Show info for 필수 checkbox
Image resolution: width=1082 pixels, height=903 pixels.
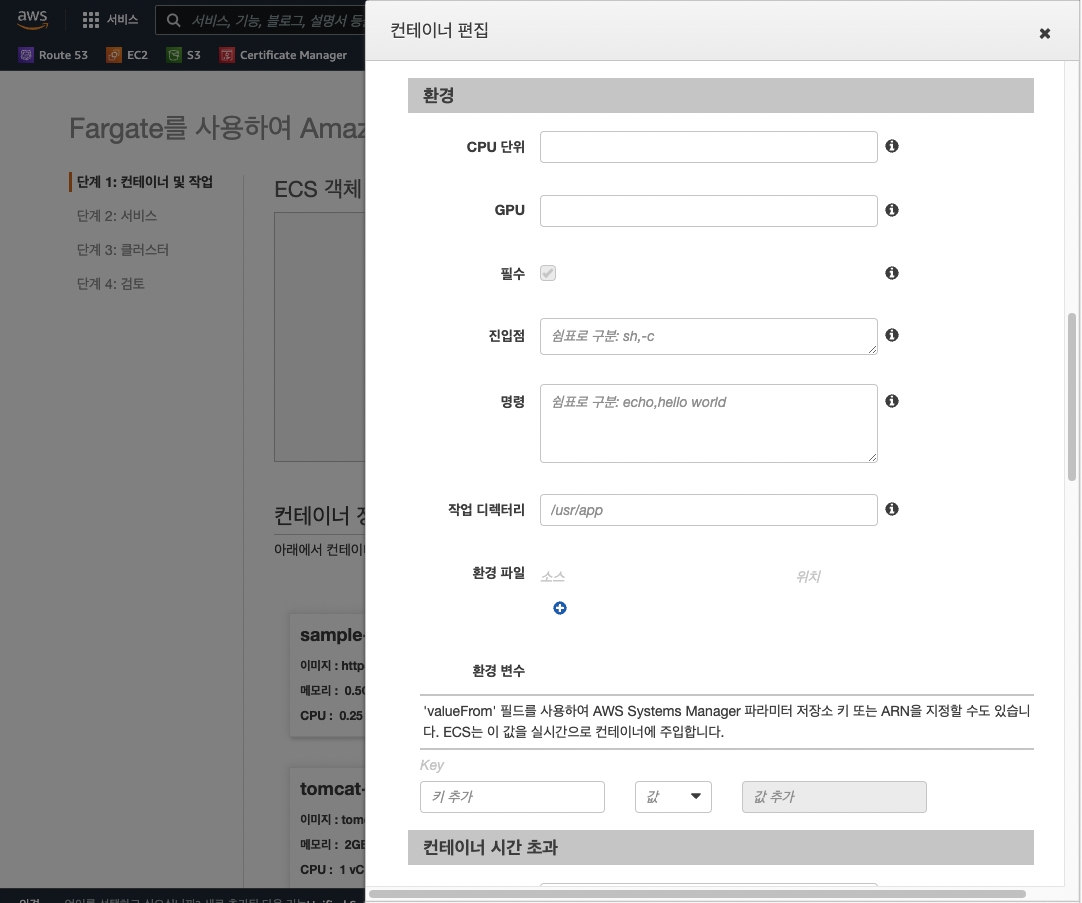pyautogui.click(x=892, y=273)
